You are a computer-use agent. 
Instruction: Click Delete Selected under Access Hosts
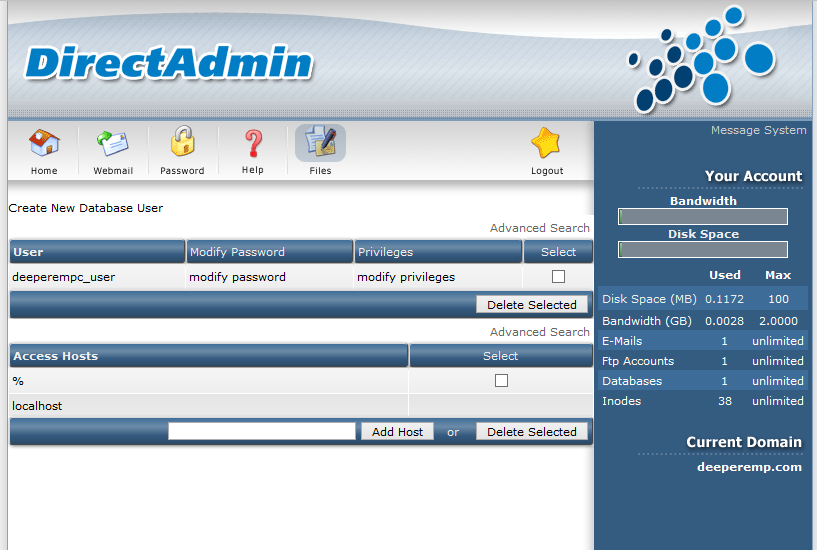pos(531,432)
